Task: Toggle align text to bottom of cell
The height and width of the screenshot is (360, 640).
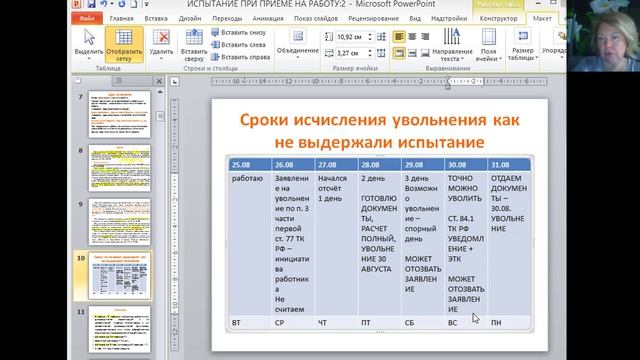Action: [x=425, y=53]
